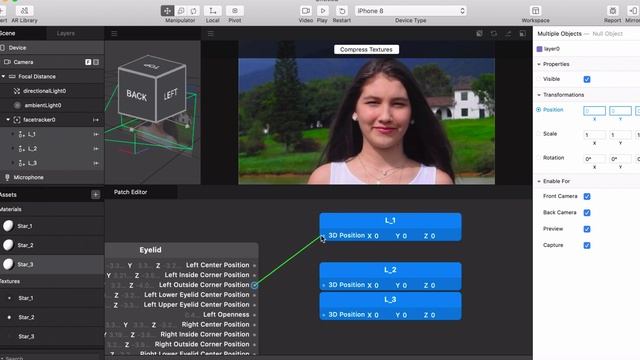Open the simulator hamburger menu
Image resolution: width=640 pixels, height=360 pixels.
pyautogui.click(x=211, y=33)
